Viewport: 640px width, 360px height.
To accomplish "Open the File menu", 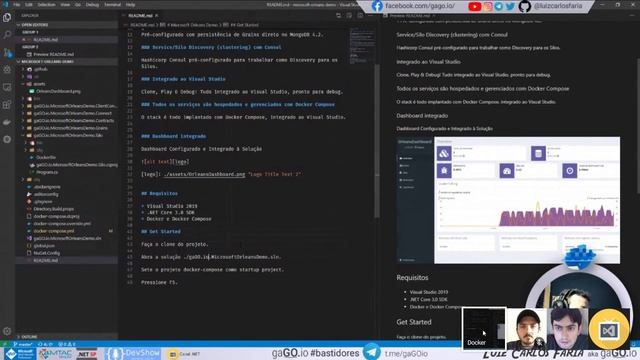I will (x=17, y=4).
